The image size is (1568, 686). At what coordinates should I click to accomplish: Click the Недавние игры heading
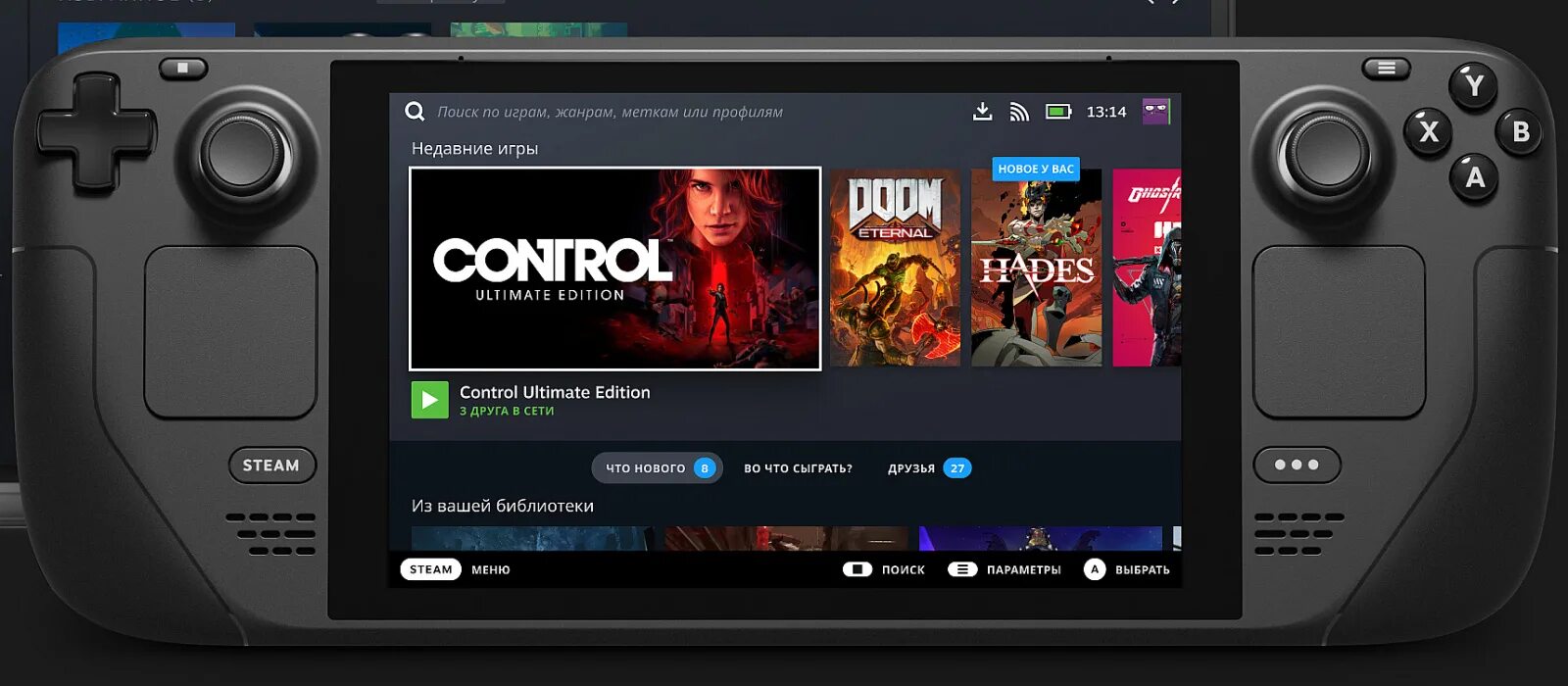tap(474, 149)
